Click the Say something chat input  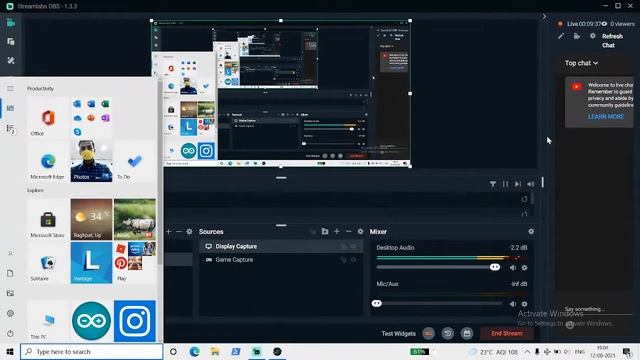pyautogui.click(x=598, y=309)
